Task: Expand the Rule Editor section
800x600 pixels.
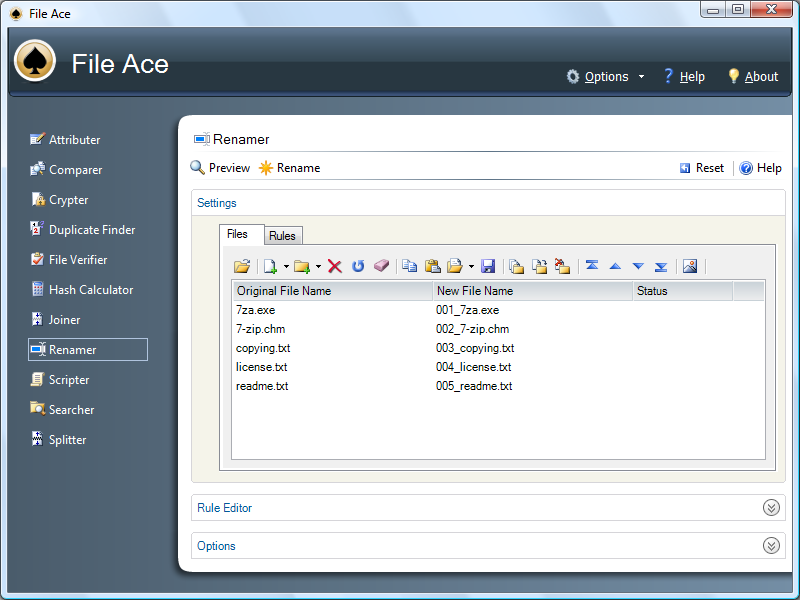Action: click(x=770, y=507)
